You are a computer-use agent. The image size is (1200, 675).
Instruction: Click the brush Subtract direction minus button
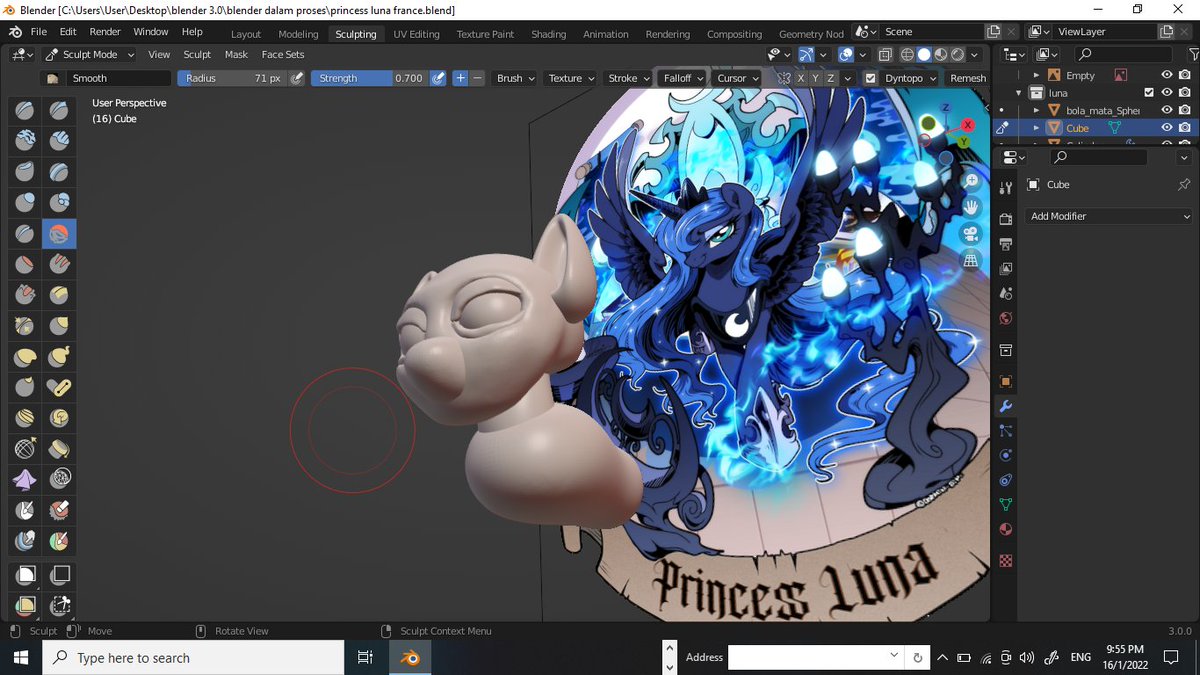click(x=477, y=78)
